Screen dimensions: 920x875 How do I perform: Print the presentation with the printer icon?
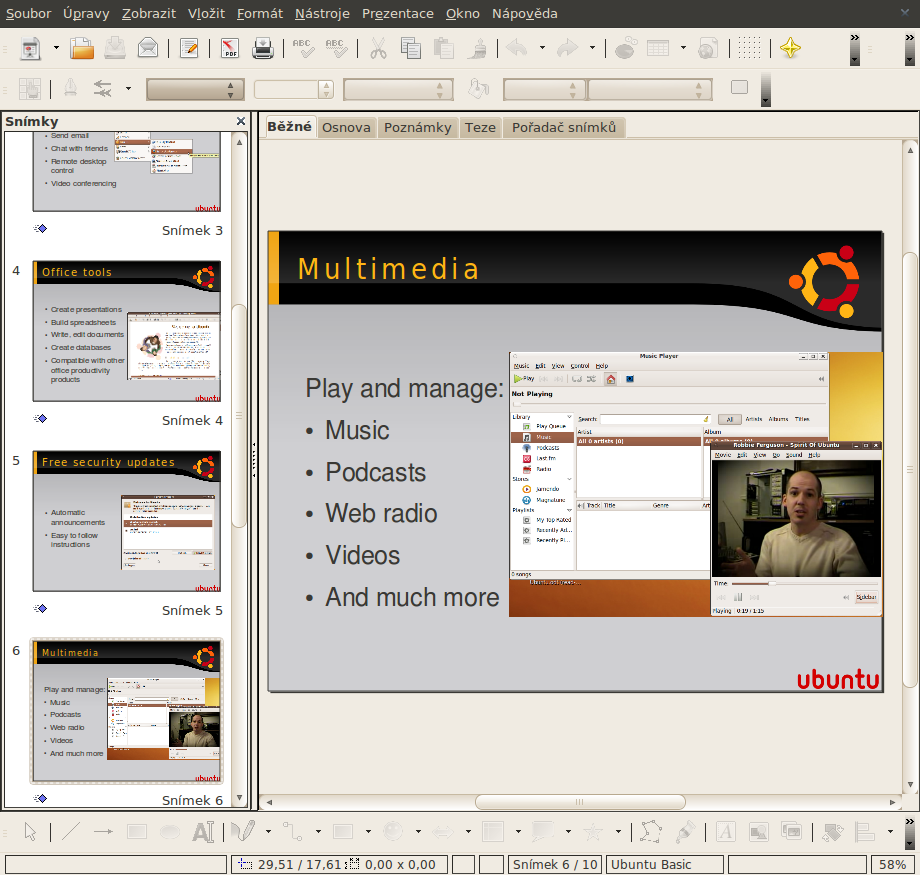click(x=263, y=48)
